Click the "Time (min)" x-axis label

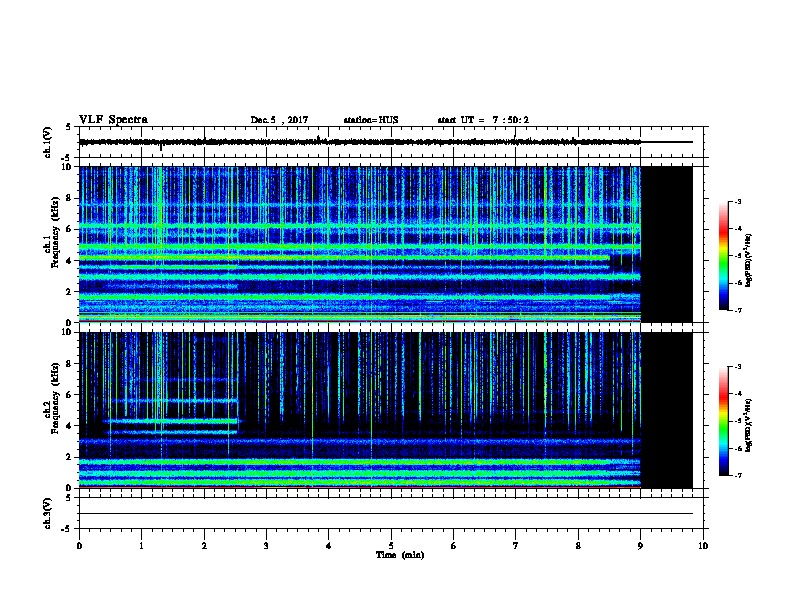400,555
